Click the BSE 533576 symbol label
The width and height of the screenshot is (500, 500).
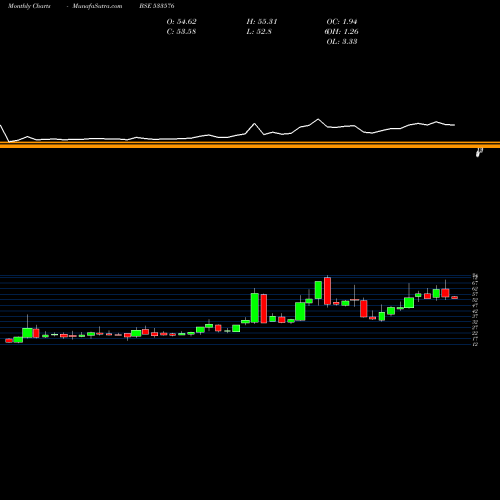point(157,6)
